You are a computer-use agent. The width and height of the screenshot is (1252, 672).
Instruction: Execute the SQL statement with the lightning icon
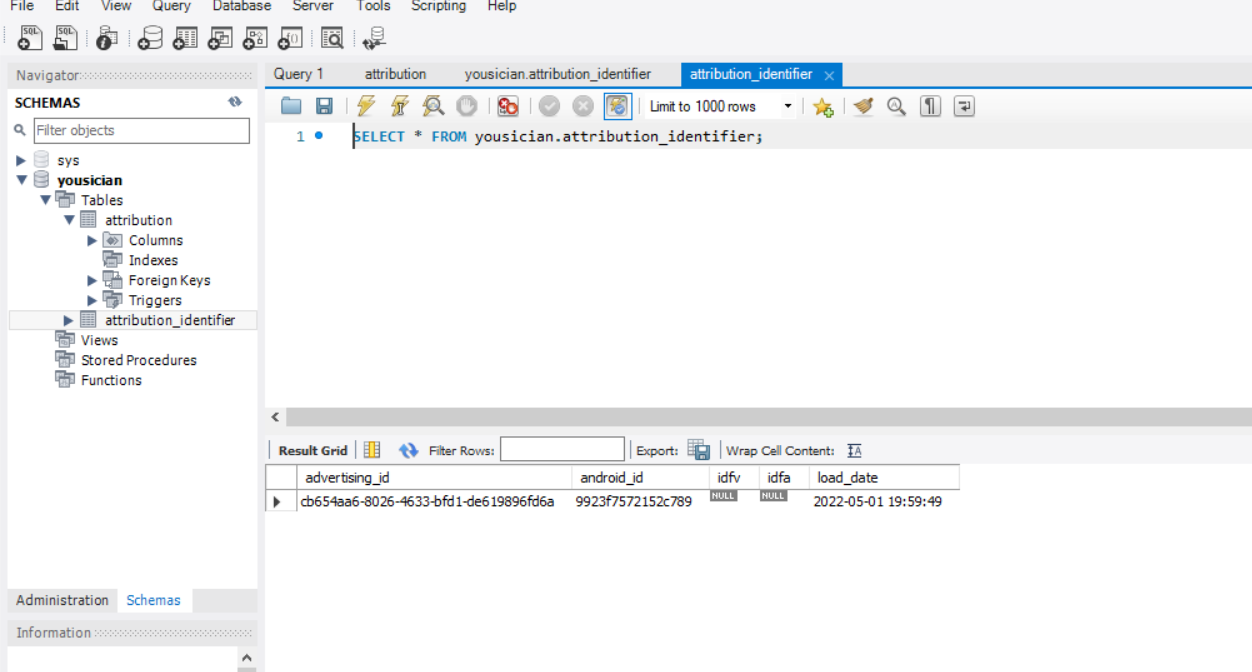click(365, 106)
